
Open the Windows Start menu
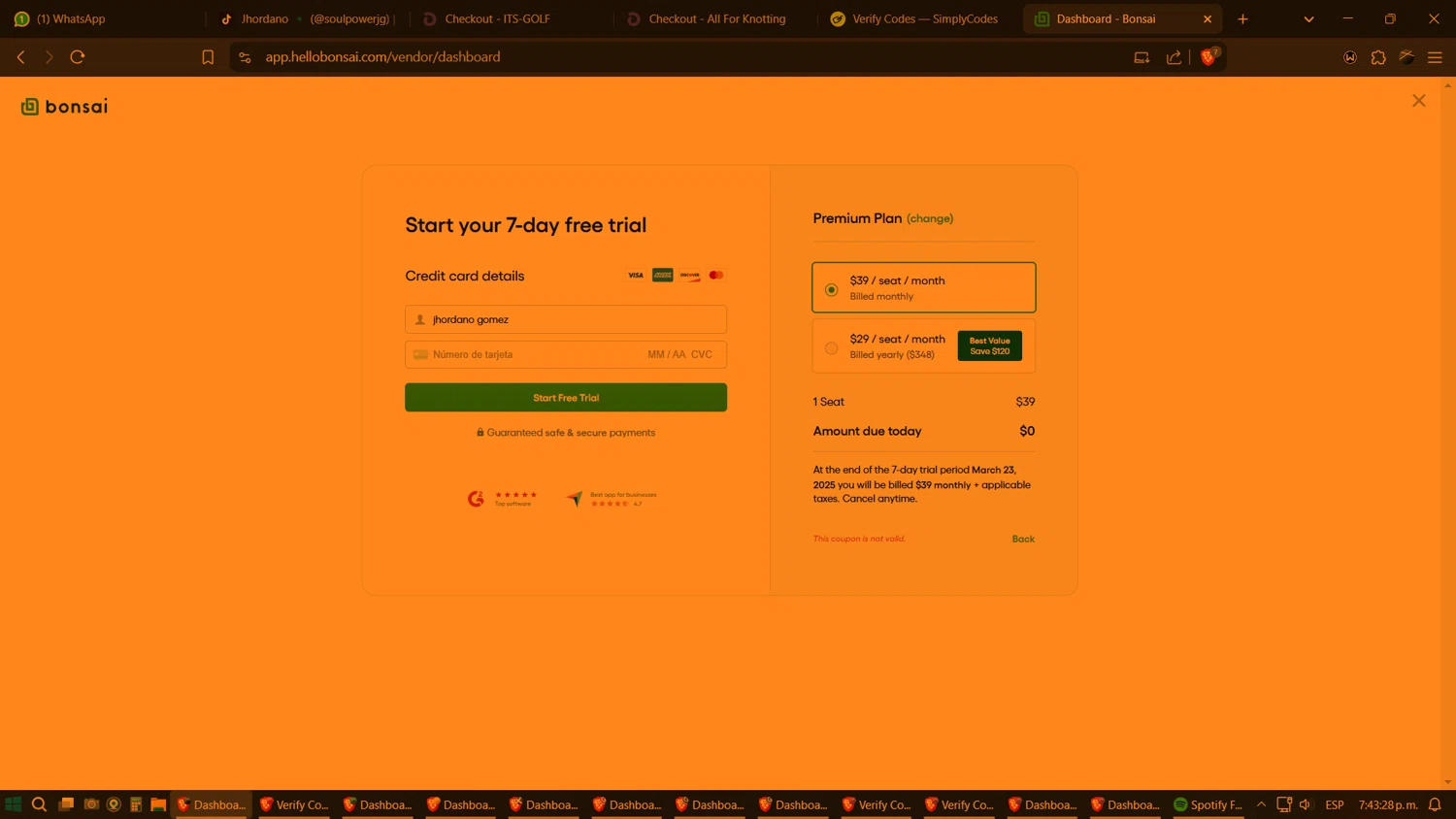14,804
